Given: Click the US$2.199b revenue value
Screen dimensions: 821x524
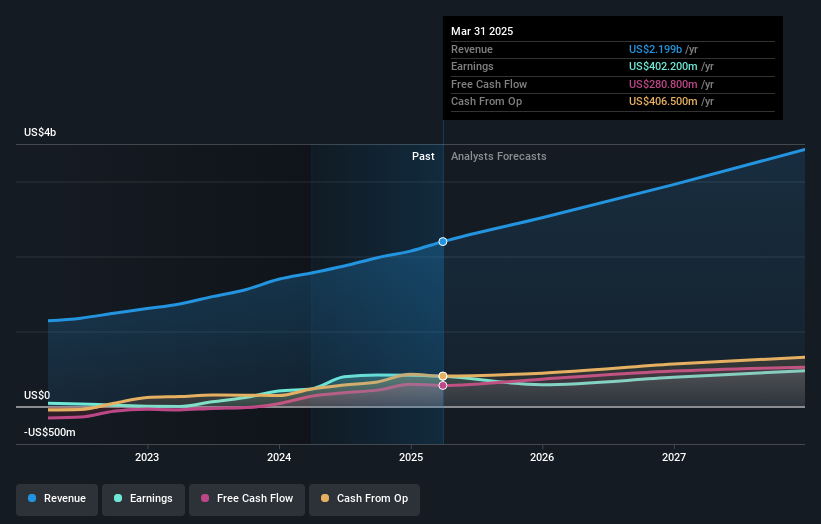Looking at the screenshot, I should click(655, 49).
